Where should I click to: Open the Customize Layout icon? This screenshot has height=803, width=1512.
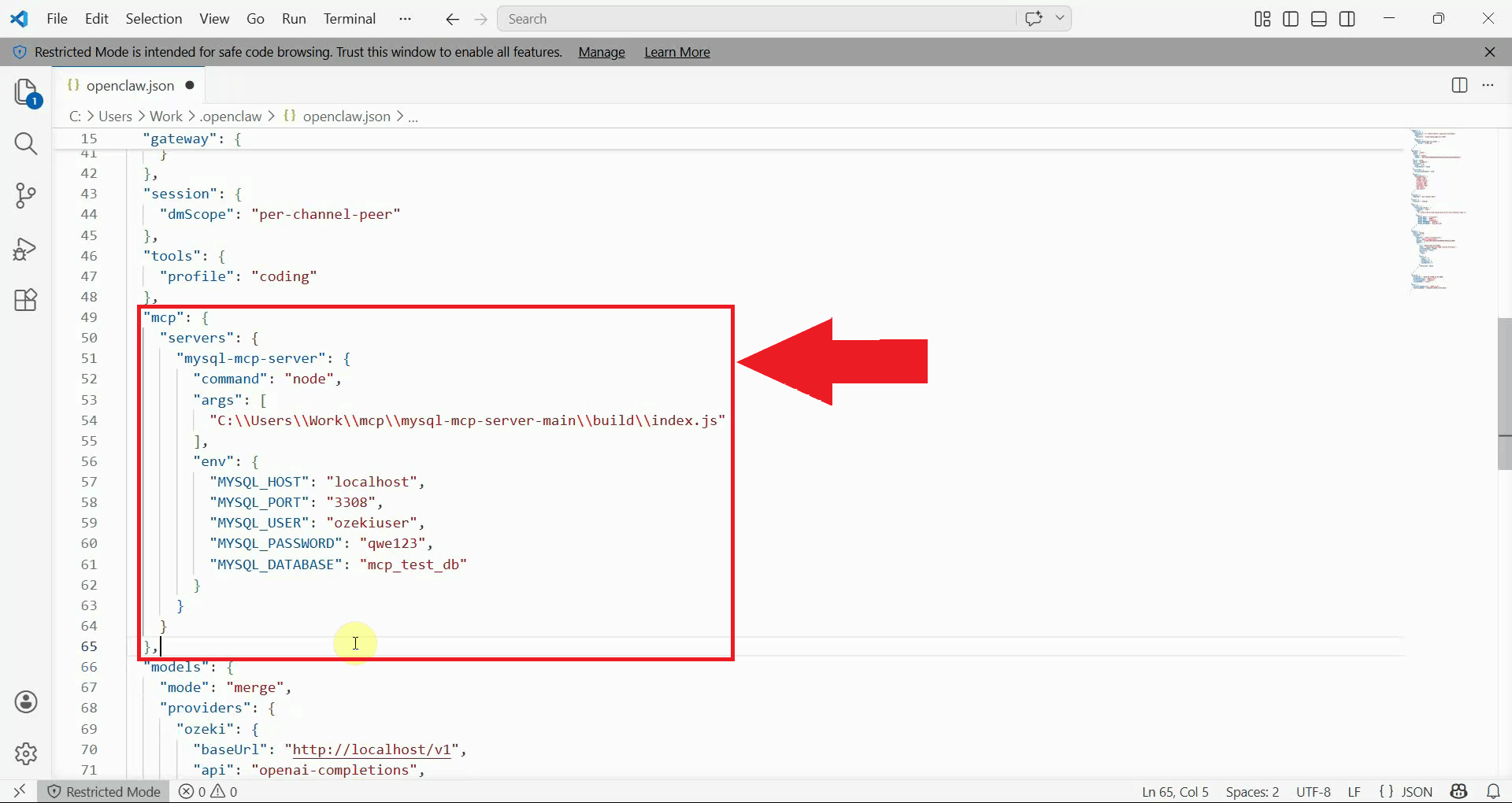click(1262, 19)
